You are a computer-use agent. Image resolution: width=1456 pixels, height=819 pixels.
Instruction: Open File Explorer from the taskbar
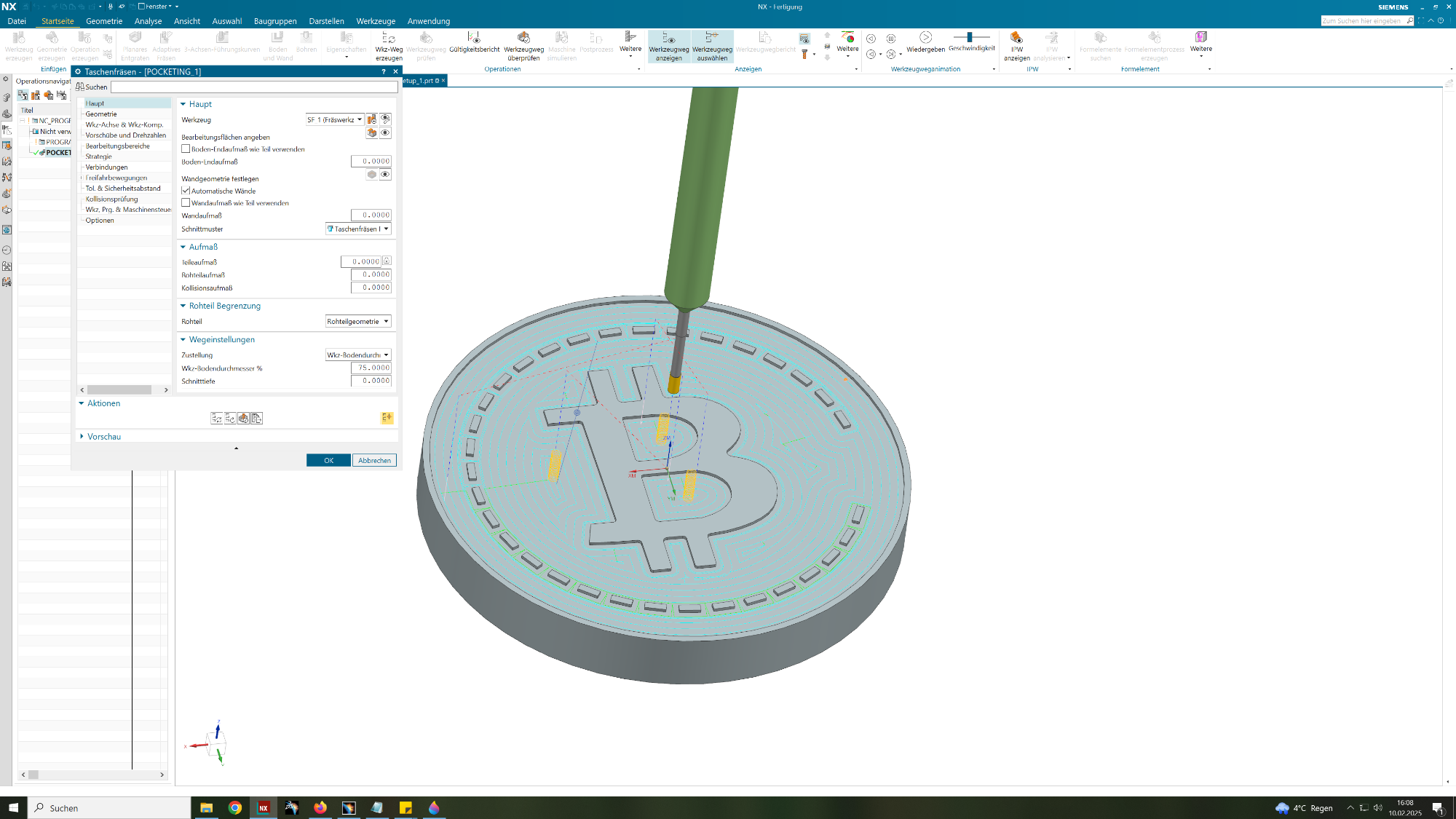(x=206, y=807)
